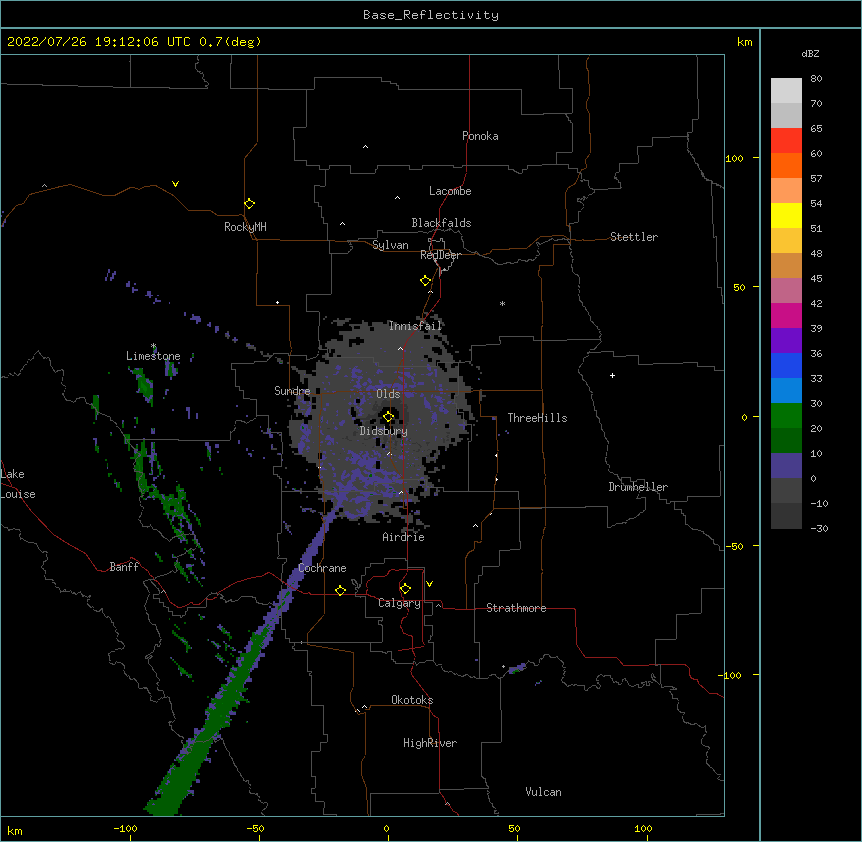
Task: Click the Olds label
Action: coord(388,394)
